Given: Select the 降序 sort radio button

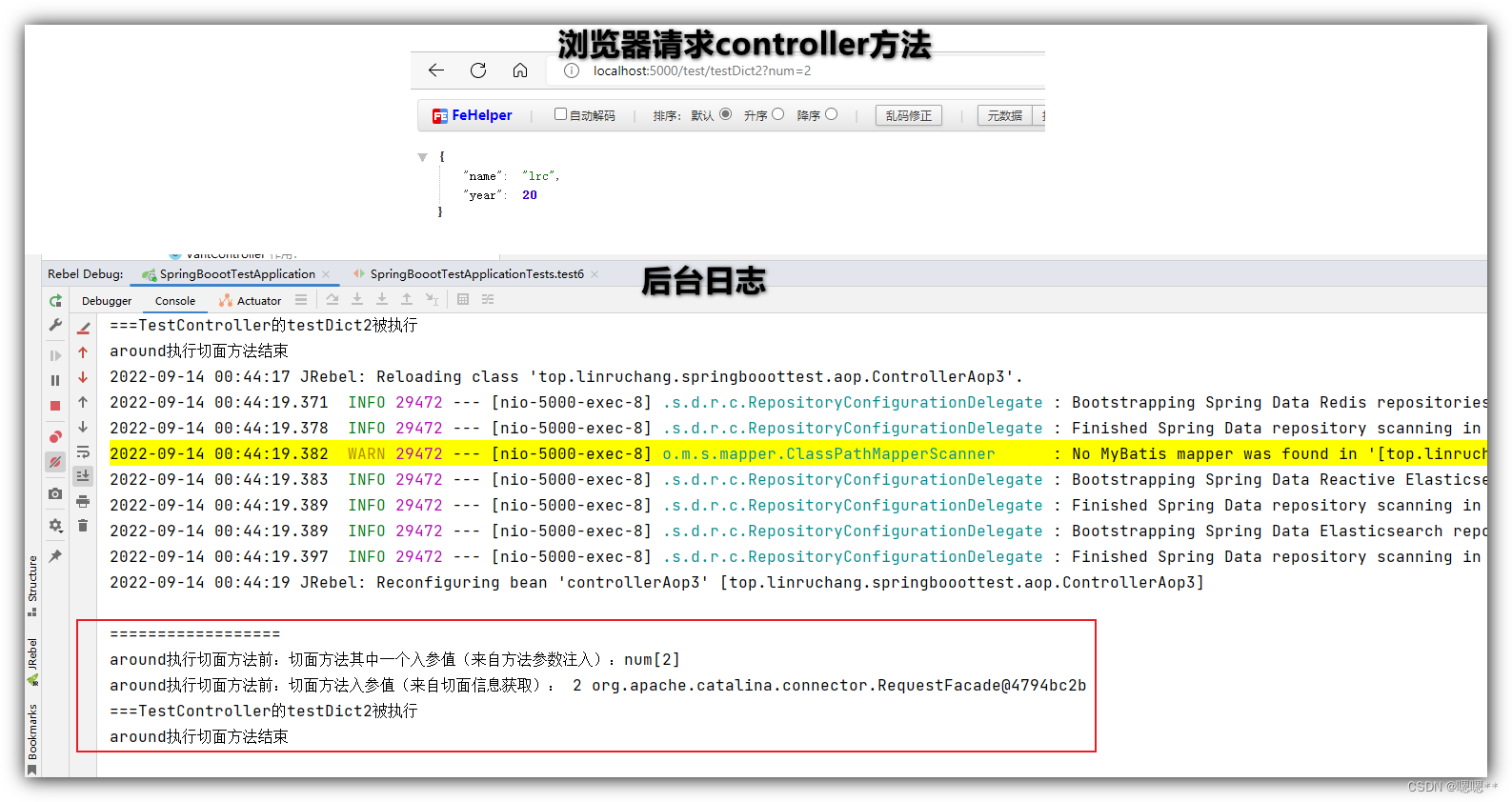Looking at the screenshot, I should 832,114.
